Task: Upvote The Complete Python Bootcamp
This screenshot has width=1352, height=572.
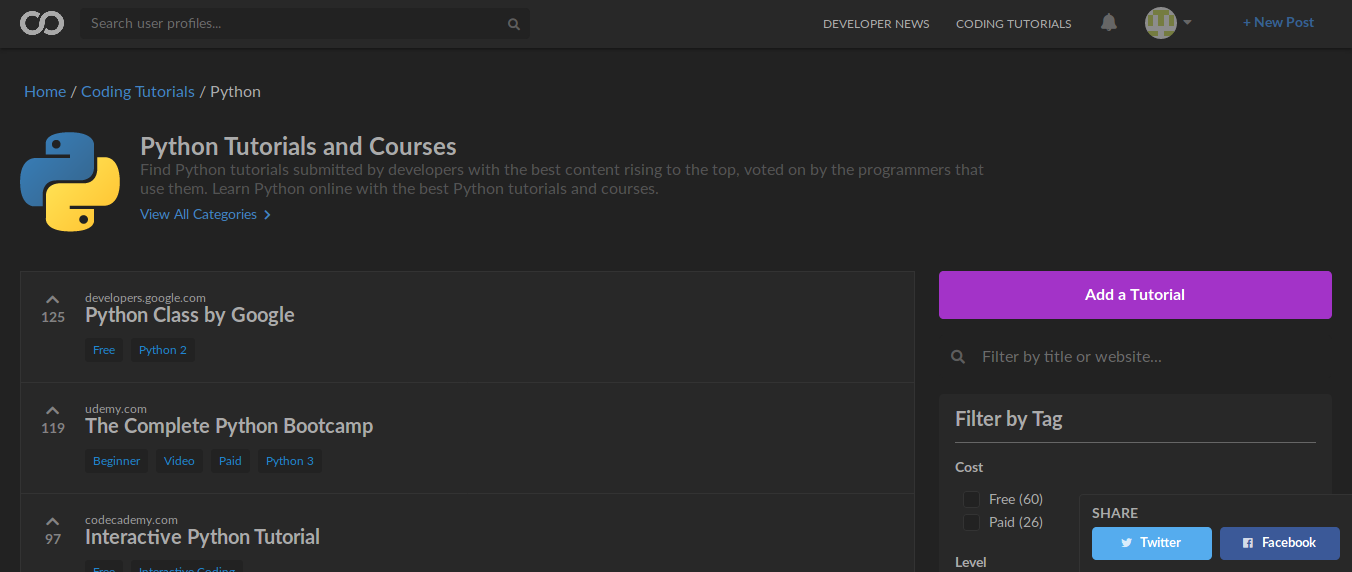Action: (x=53, y=410)
